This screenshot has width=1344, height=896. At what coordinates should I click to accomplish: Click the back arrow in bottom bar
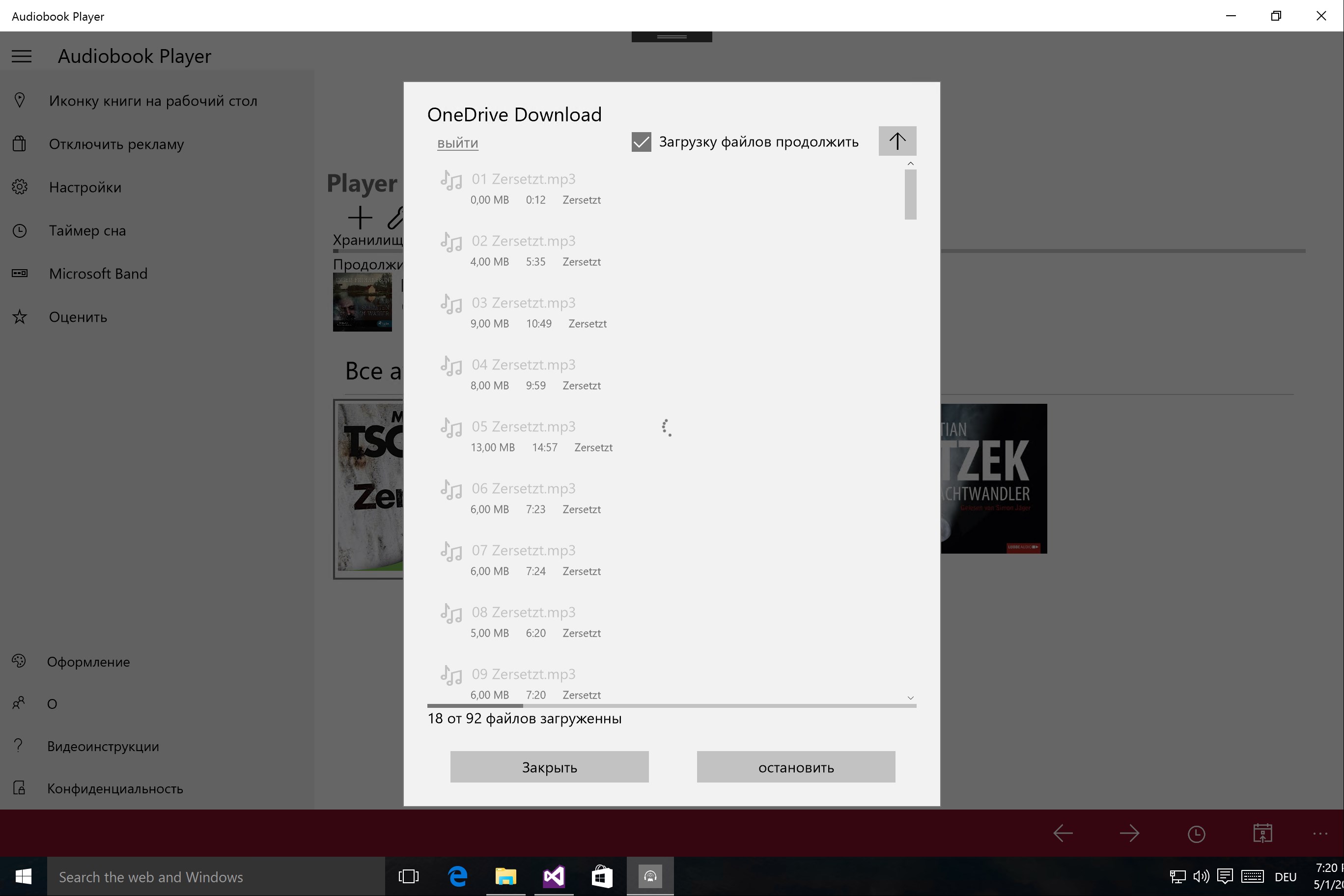tap(1063, 834)
